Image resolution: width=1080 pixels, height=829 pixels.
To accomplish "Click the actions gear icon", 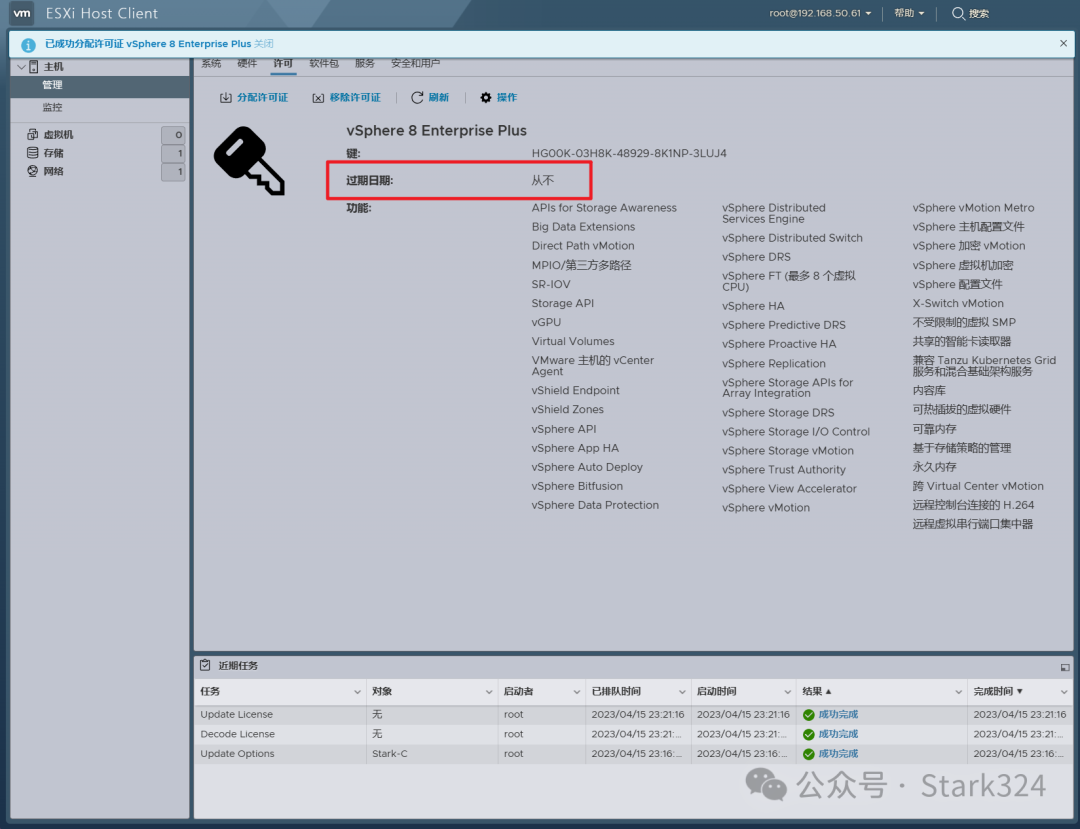I will coord(486,98).
